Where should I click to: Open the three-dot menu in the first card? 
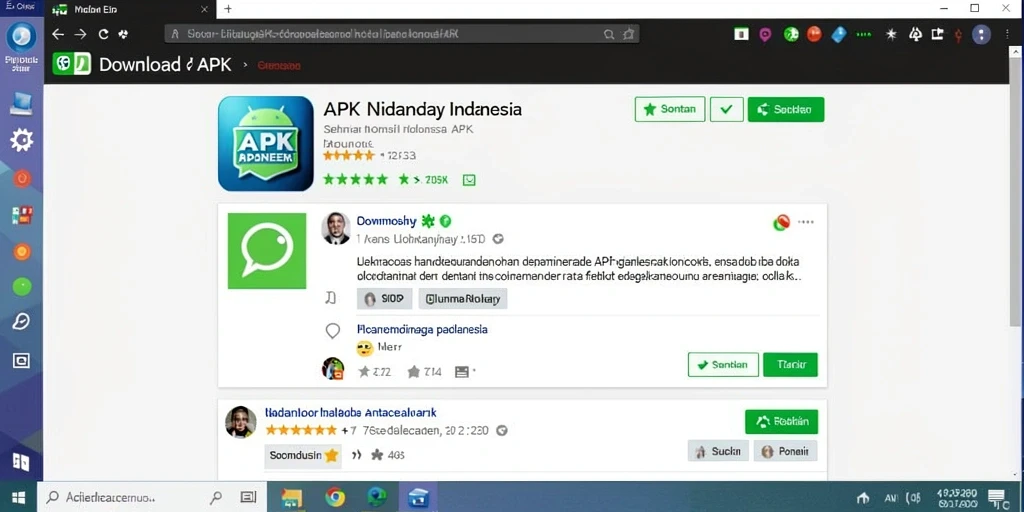coord(806,222)
